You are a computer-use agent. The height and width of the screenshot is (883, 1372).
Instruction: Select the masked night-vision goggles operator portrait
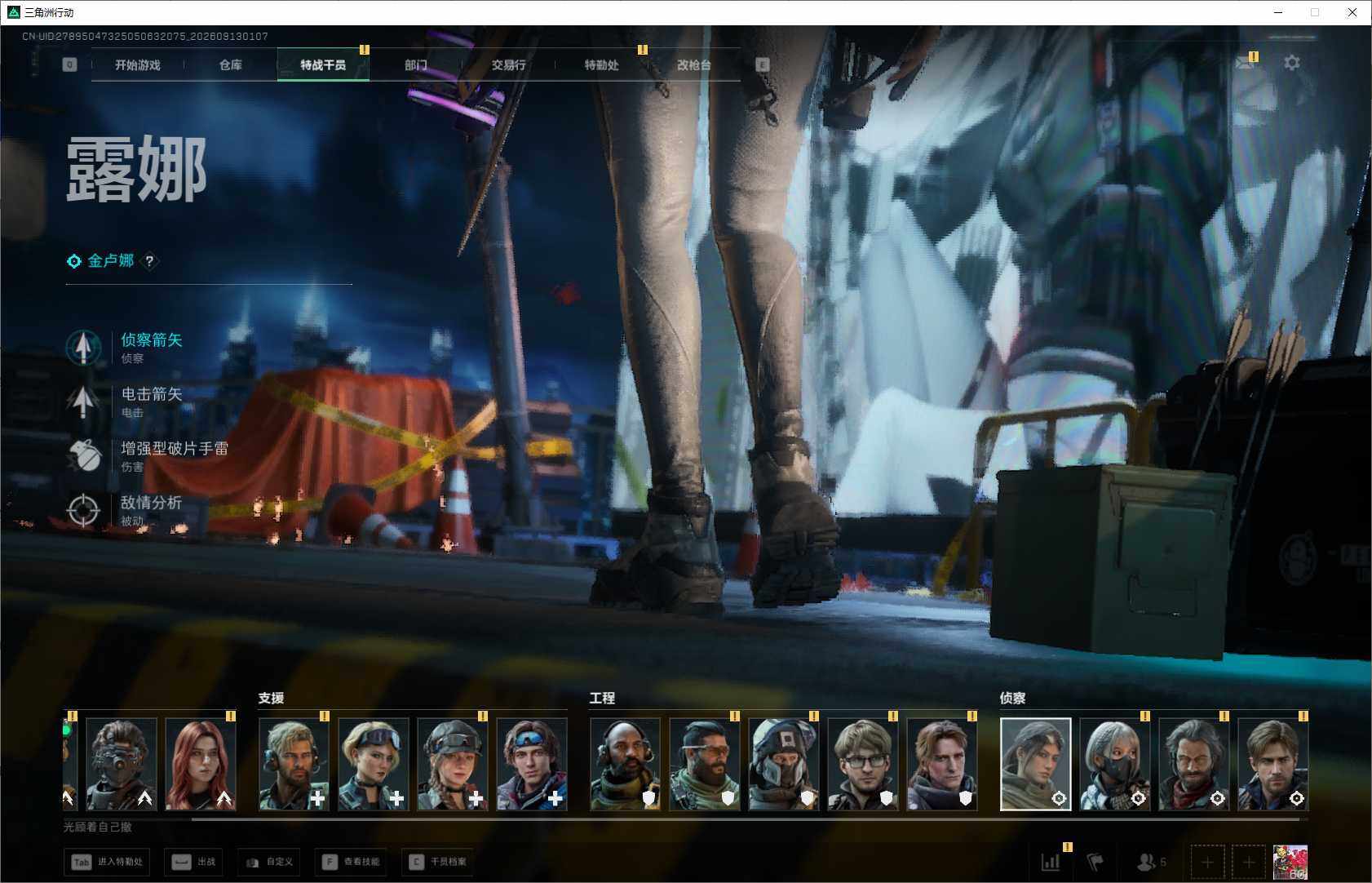[x=122, y=764]
